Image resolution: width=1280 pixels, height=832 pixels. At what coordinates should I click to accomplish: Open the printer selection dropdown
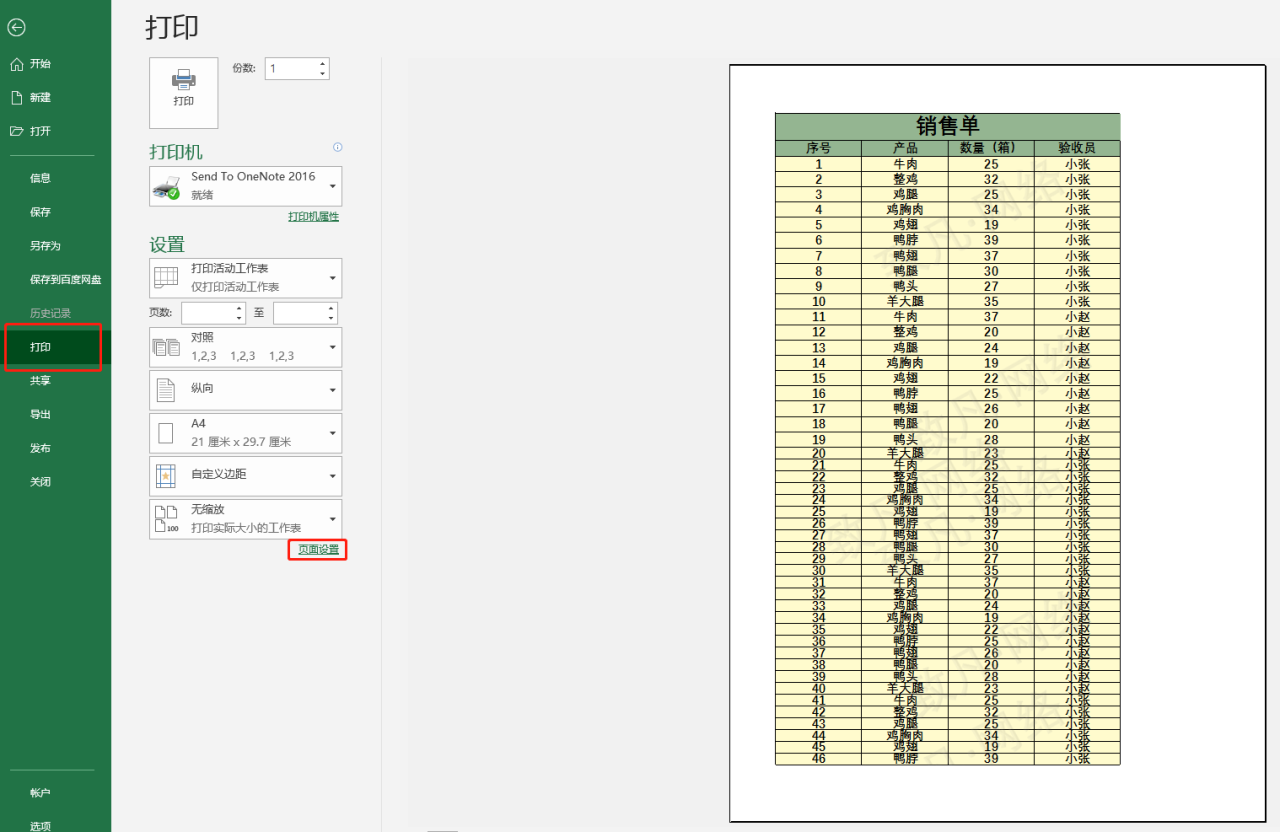332,186
